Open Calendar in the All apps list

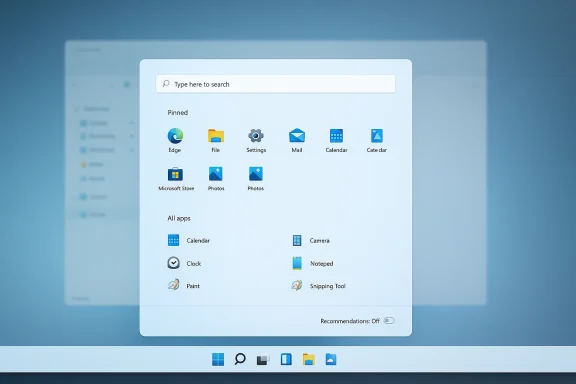pos(189,241)
